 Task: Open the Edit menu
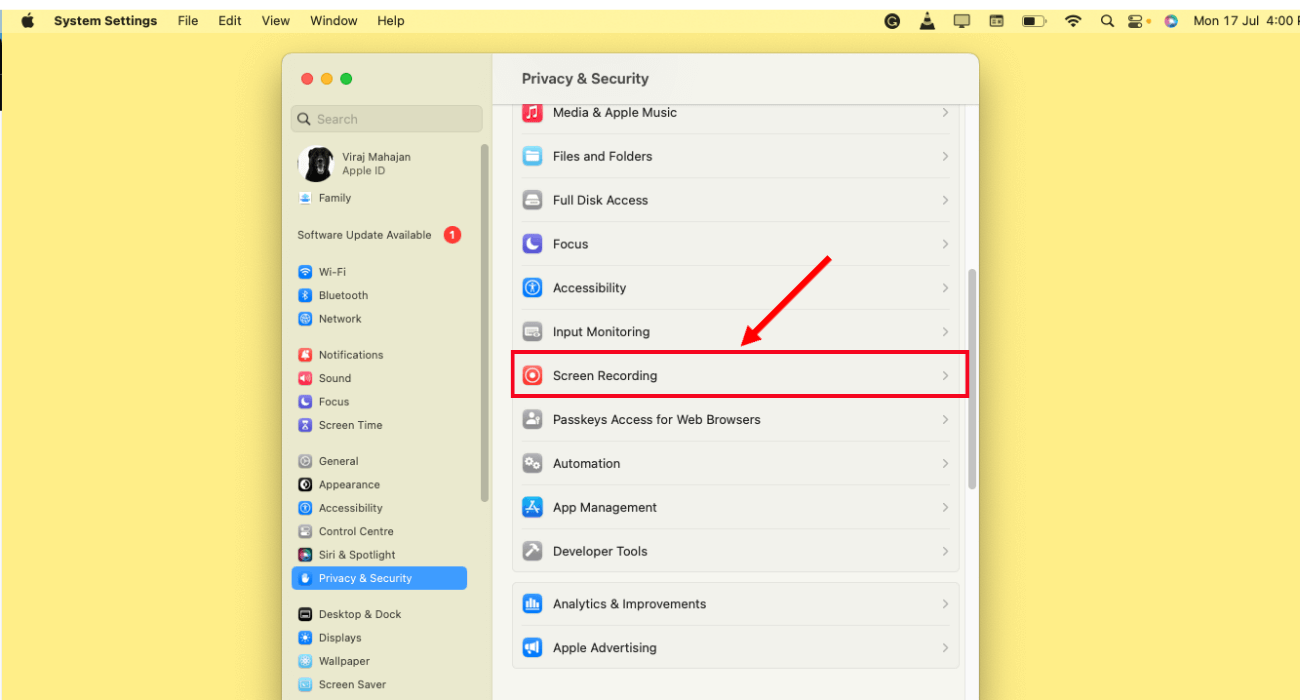tap(230, 20)
